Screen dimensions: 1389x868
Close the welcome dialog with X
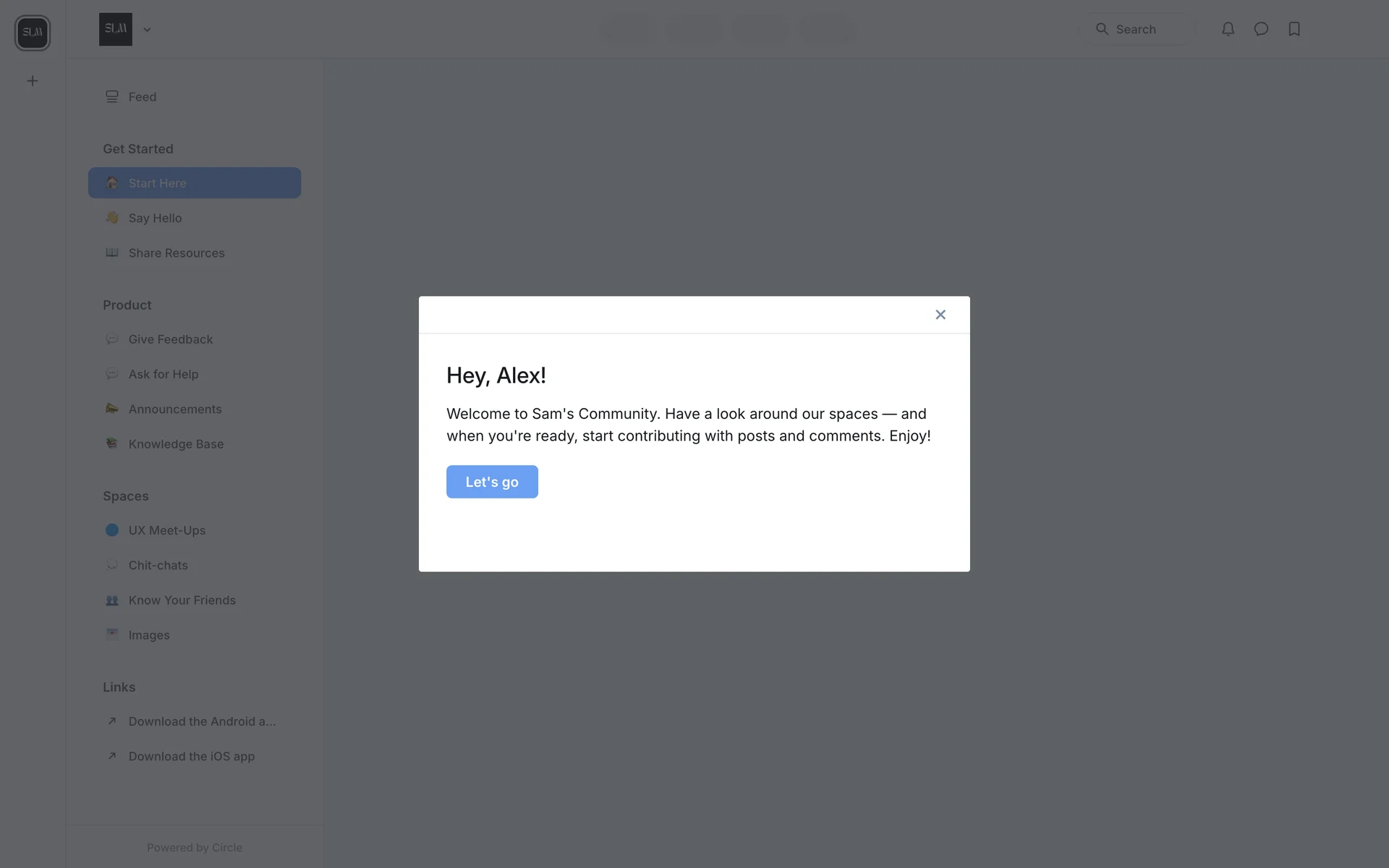tap(940, 315)
